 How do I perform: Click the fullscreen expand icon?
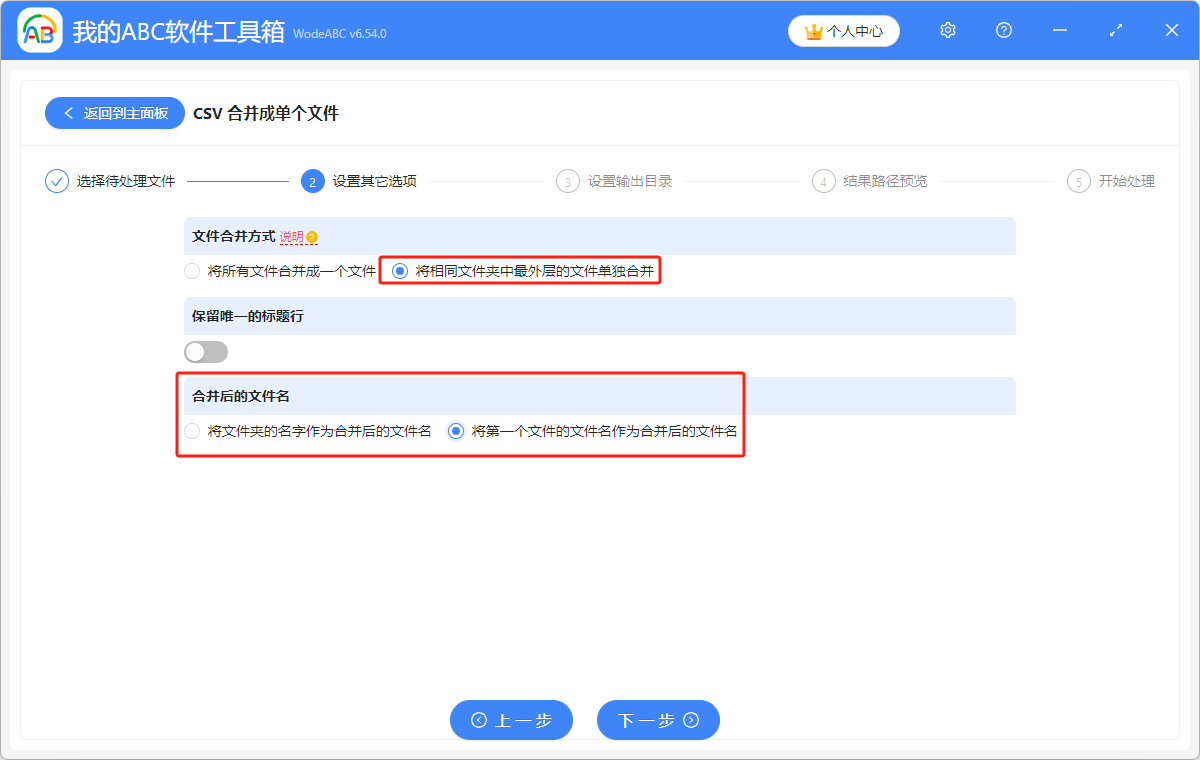(x=1115, y=30)
